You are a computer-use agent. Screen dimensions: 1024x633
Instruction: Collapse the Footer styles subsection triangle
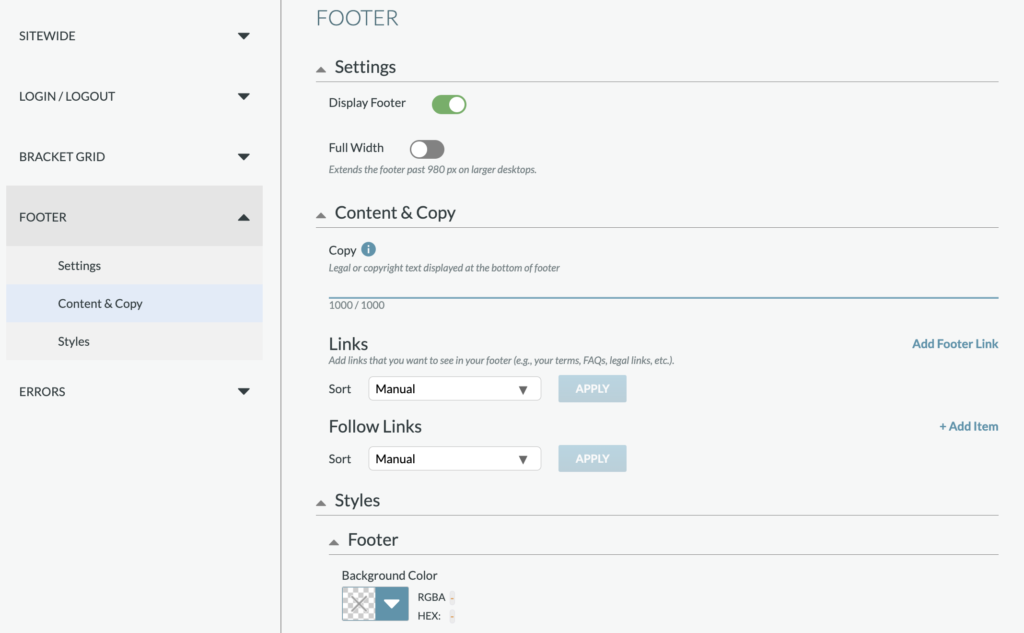tap(334, 542)
